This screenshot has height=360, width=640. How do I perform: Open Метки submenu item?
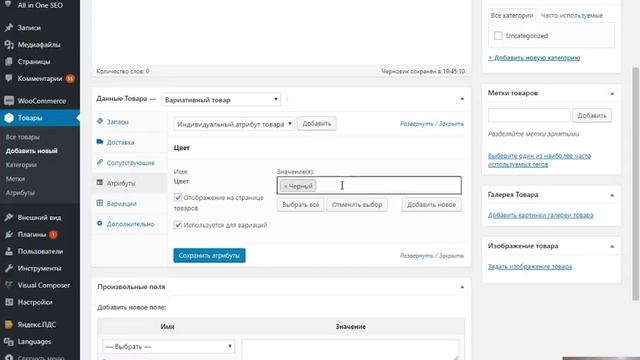coord(16,179)
